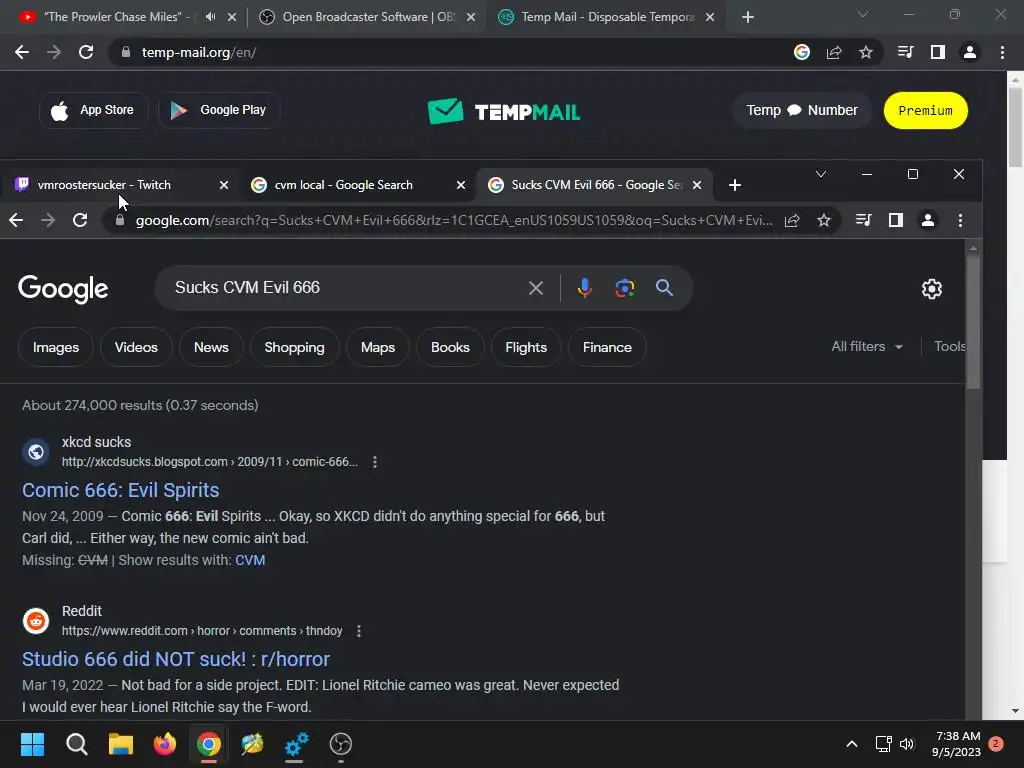Filter results by Flights
This screenshot has width=1024, height=768.
pyautogui.click(x=526, y=347)
